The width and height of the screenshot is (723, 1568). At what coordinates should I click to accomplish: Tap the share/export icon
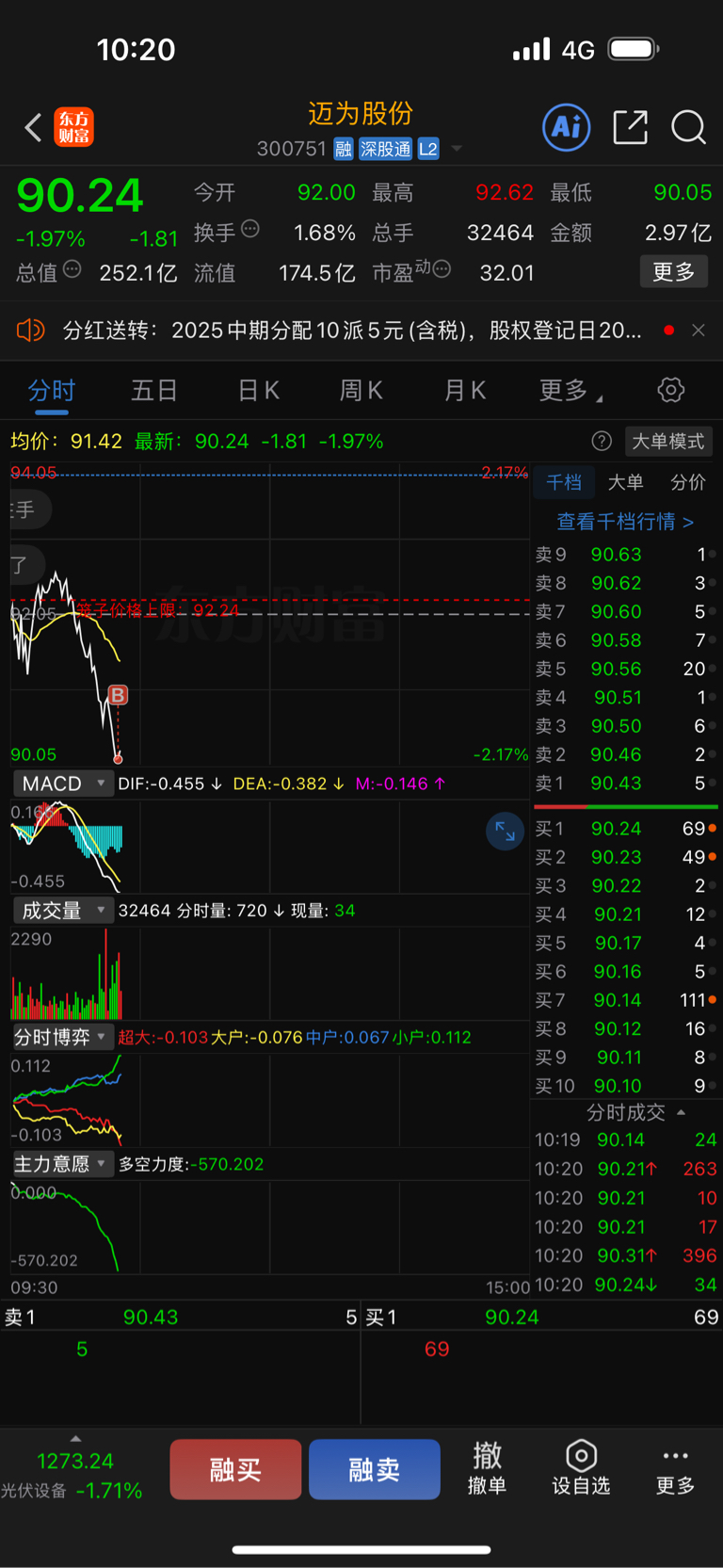coord(630,127)
